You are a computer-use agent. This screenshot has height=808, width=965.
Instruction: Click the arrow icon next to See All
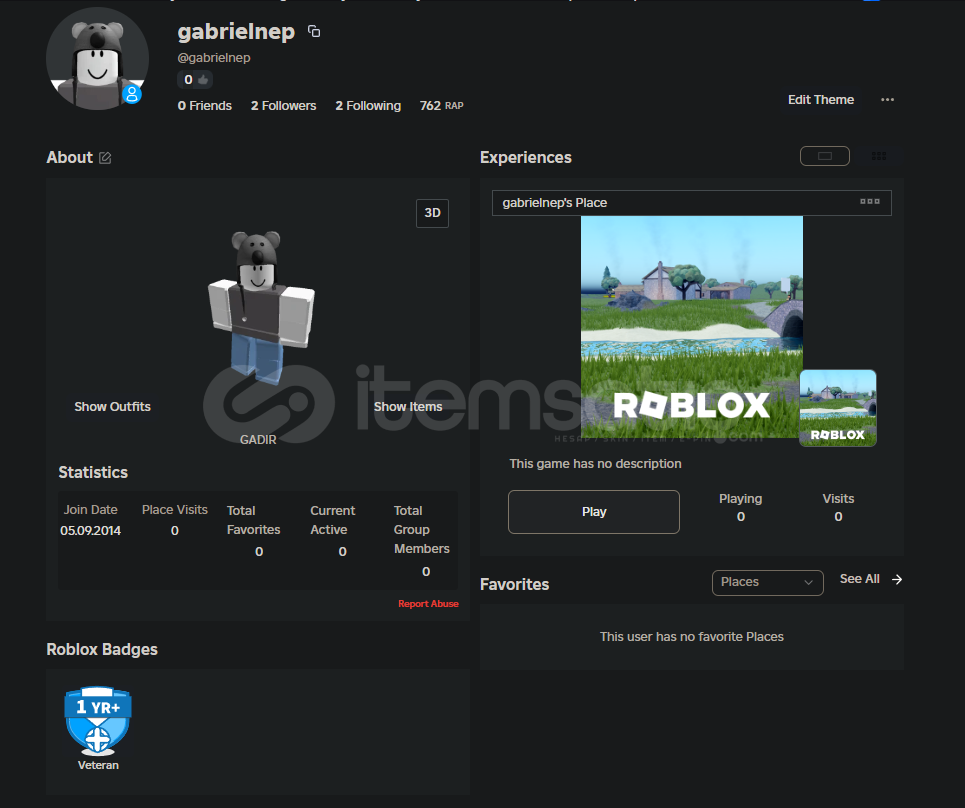[897, 579]
